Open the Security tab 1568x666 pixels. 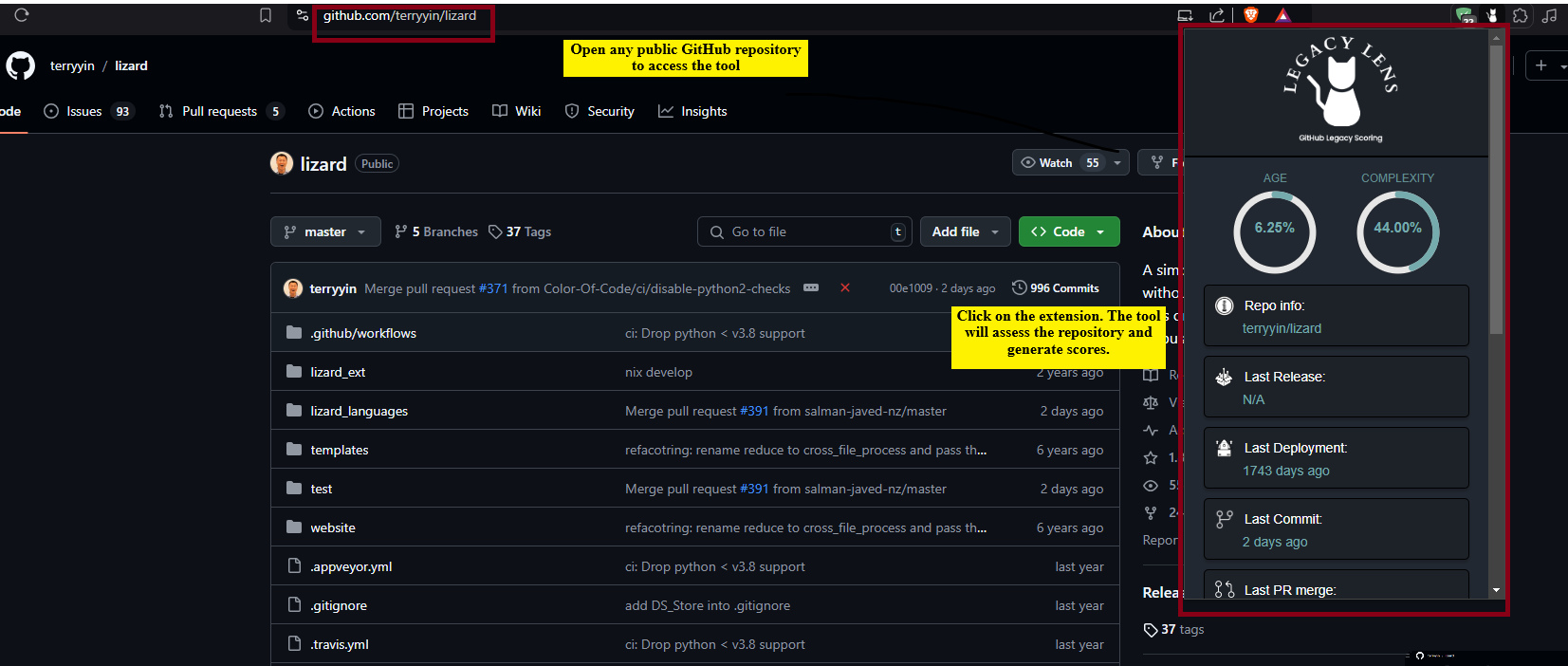click(x=600, y=111)
